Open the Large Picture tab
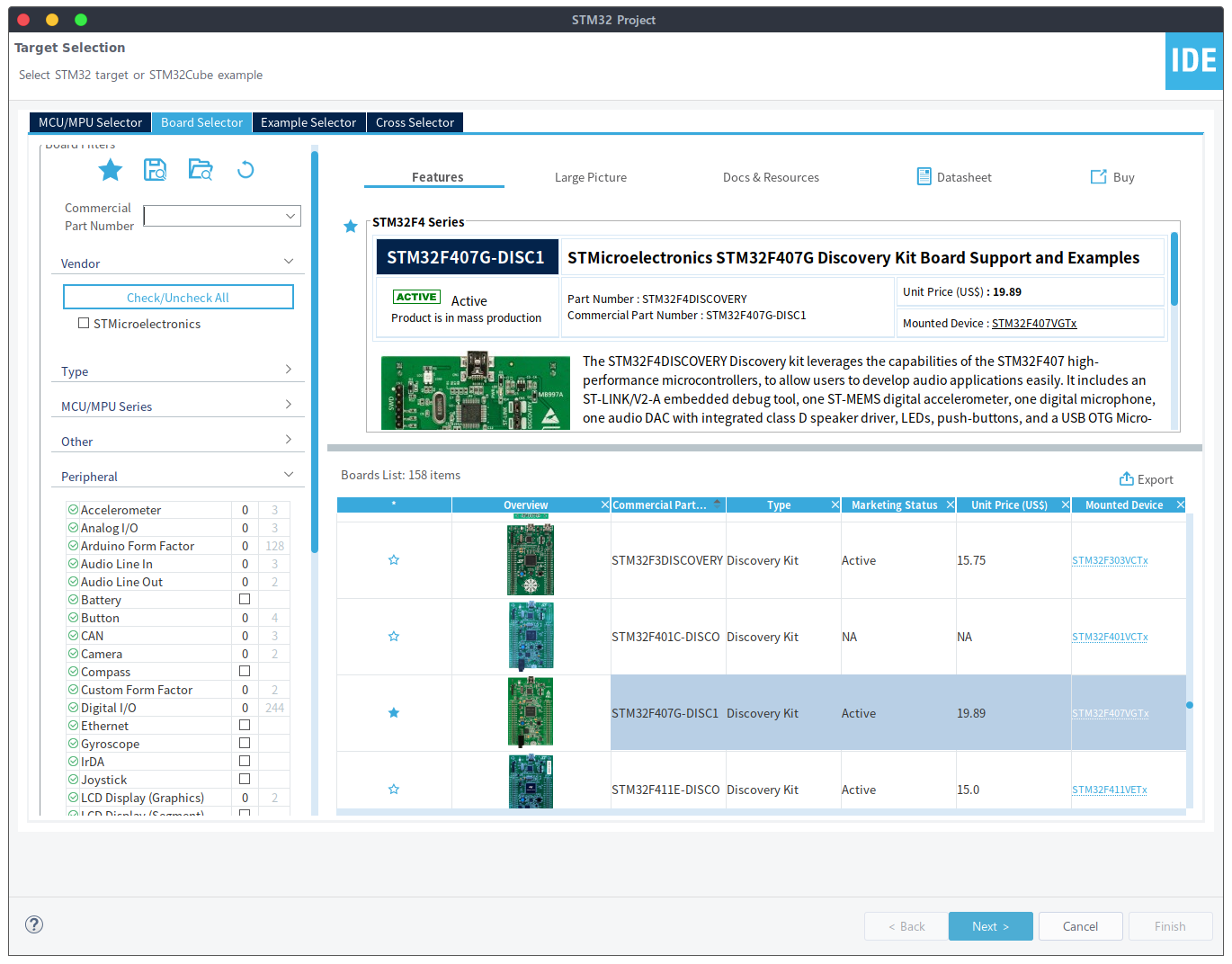 click(591, 177)
